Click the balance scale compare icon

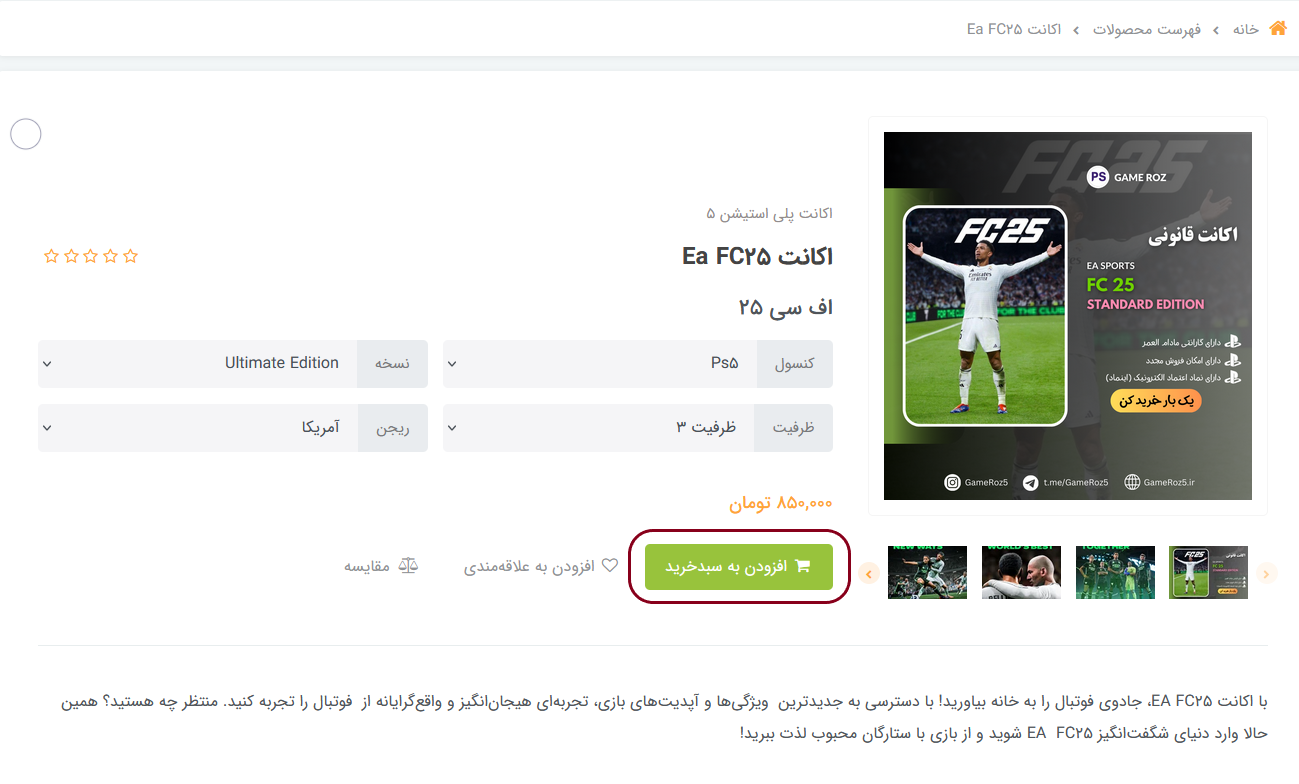coord(407,566)
